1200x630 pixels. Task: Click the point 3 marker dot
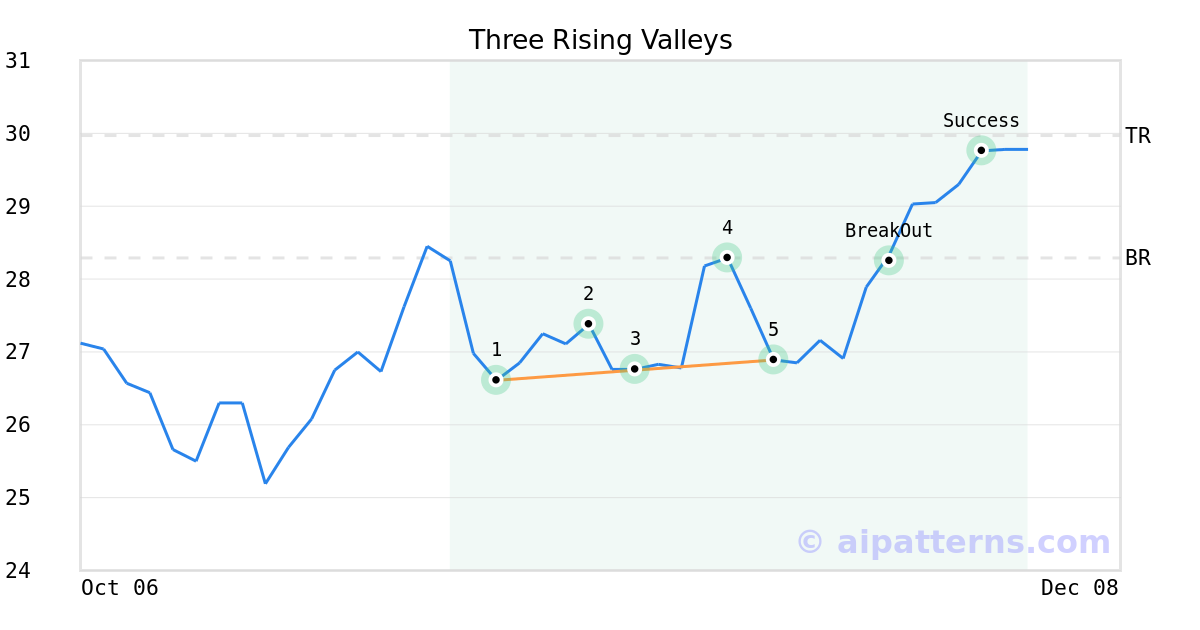click(634, 369)
